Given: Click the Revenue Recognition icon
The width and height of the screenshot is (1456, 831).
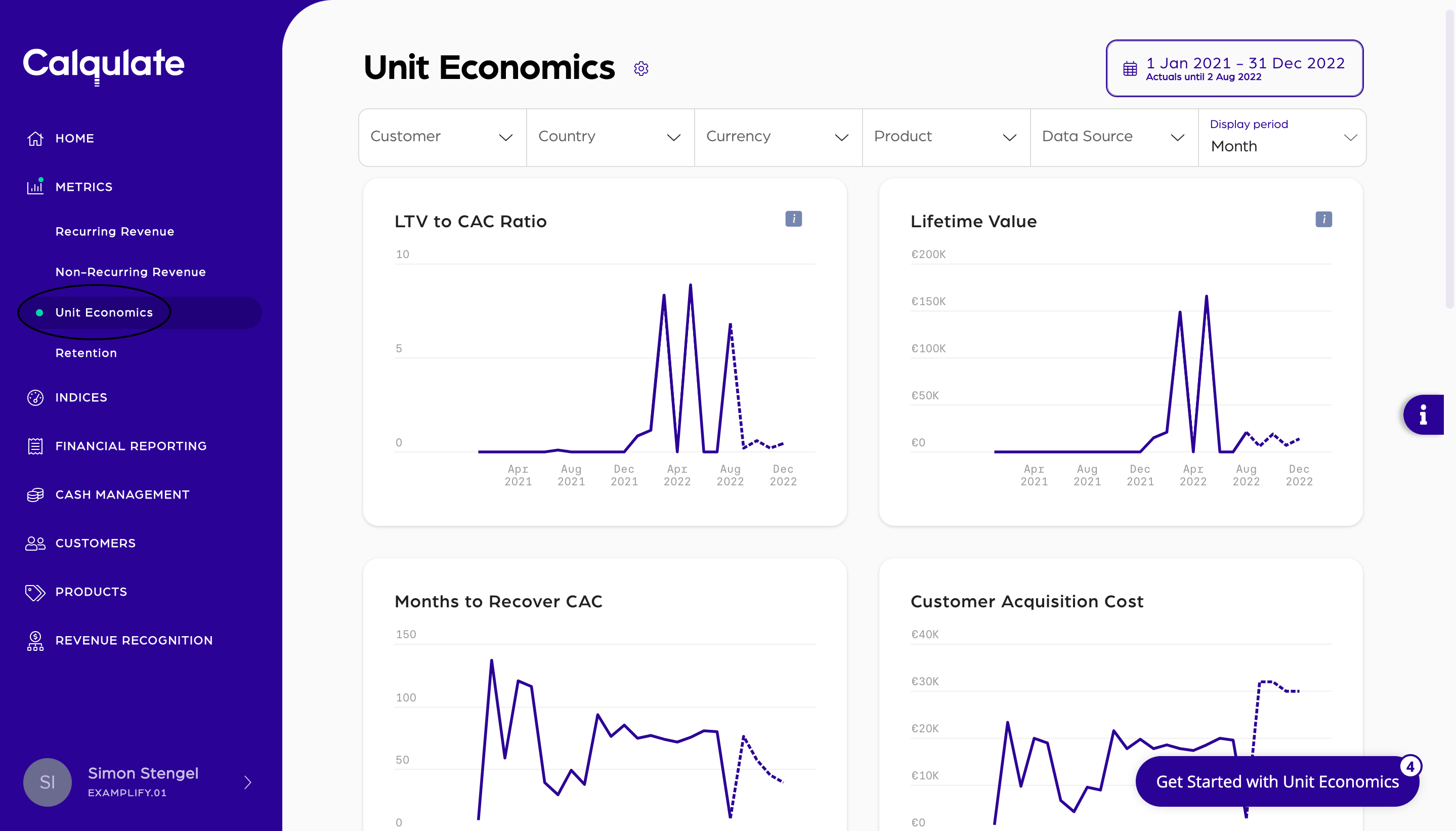Looking at the screenshot, I should pos(35,641).
